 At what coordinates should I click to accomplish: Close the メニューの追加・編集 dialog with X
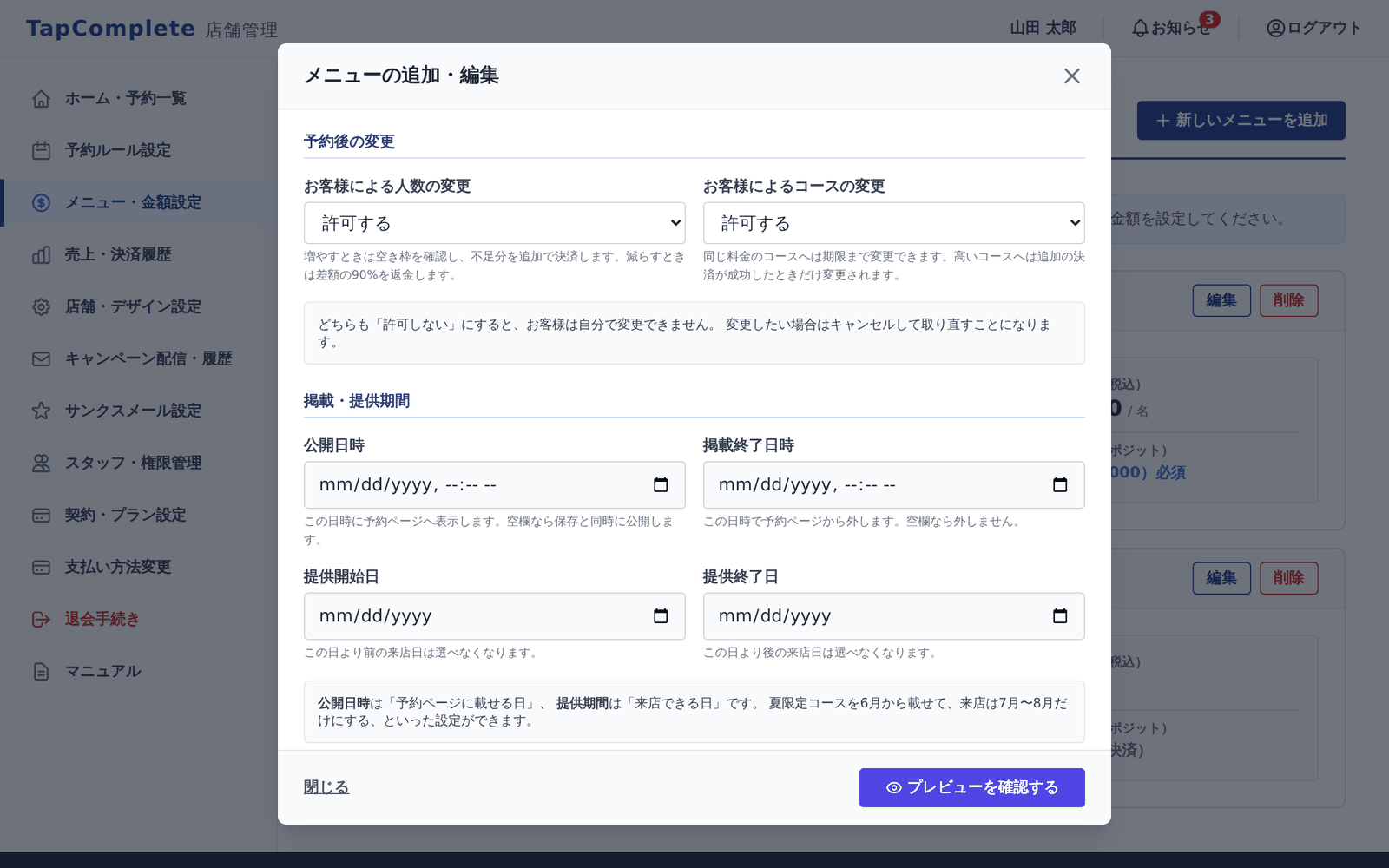tap(1072, 76)
